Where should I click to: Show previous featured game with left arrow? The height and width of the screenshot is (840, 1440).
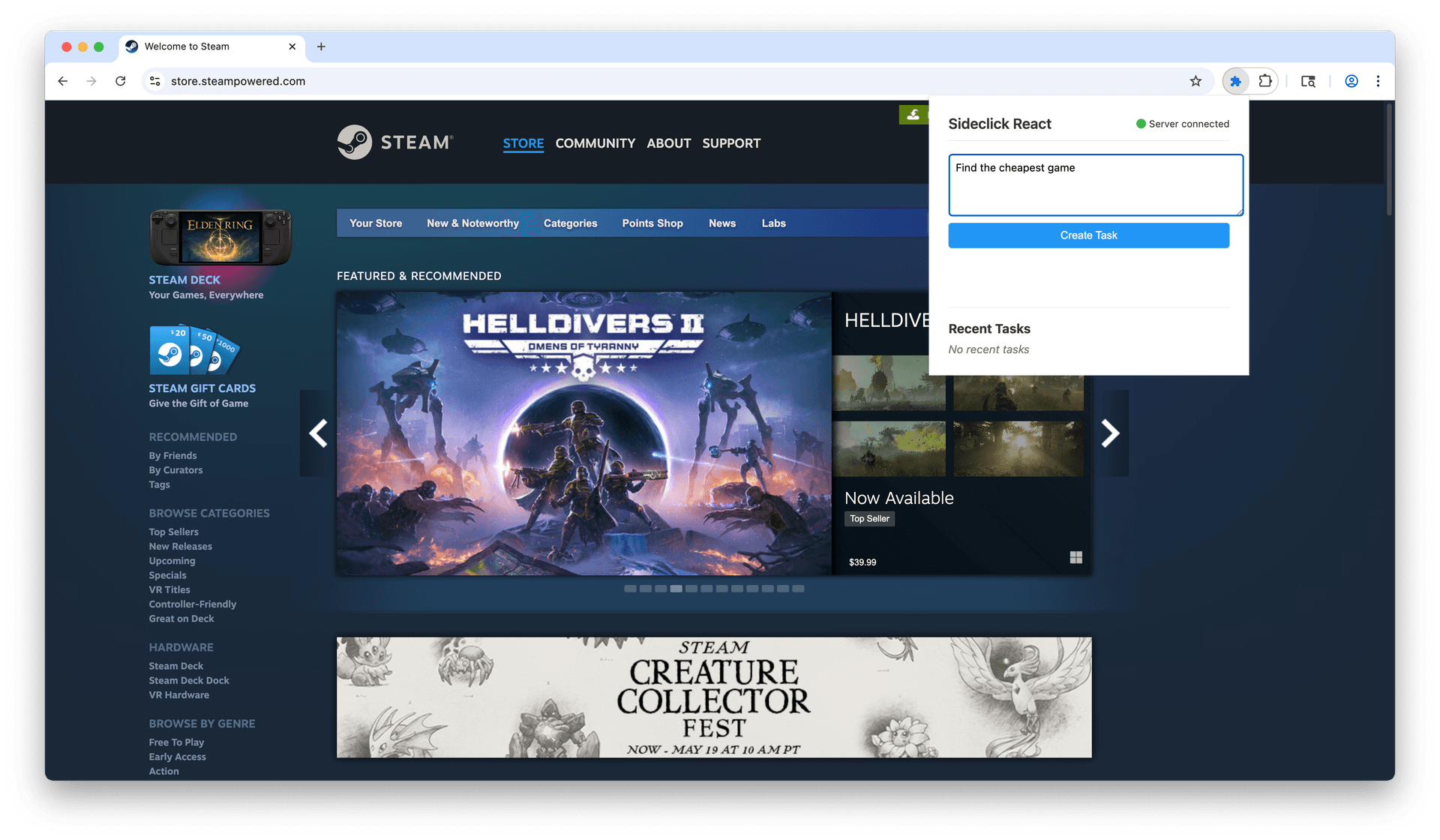318,433
